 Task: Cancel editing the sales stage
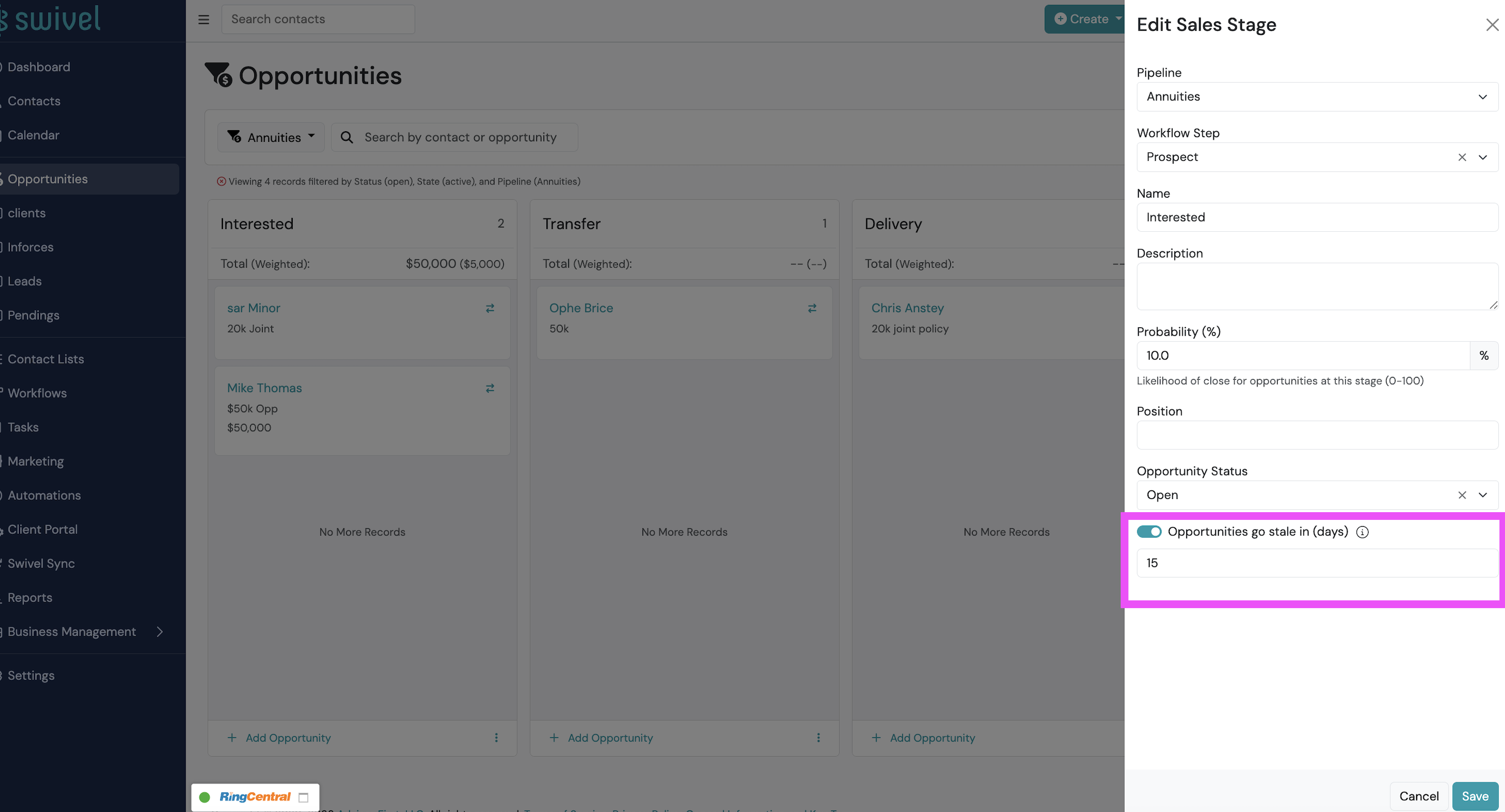[1418, 796]
